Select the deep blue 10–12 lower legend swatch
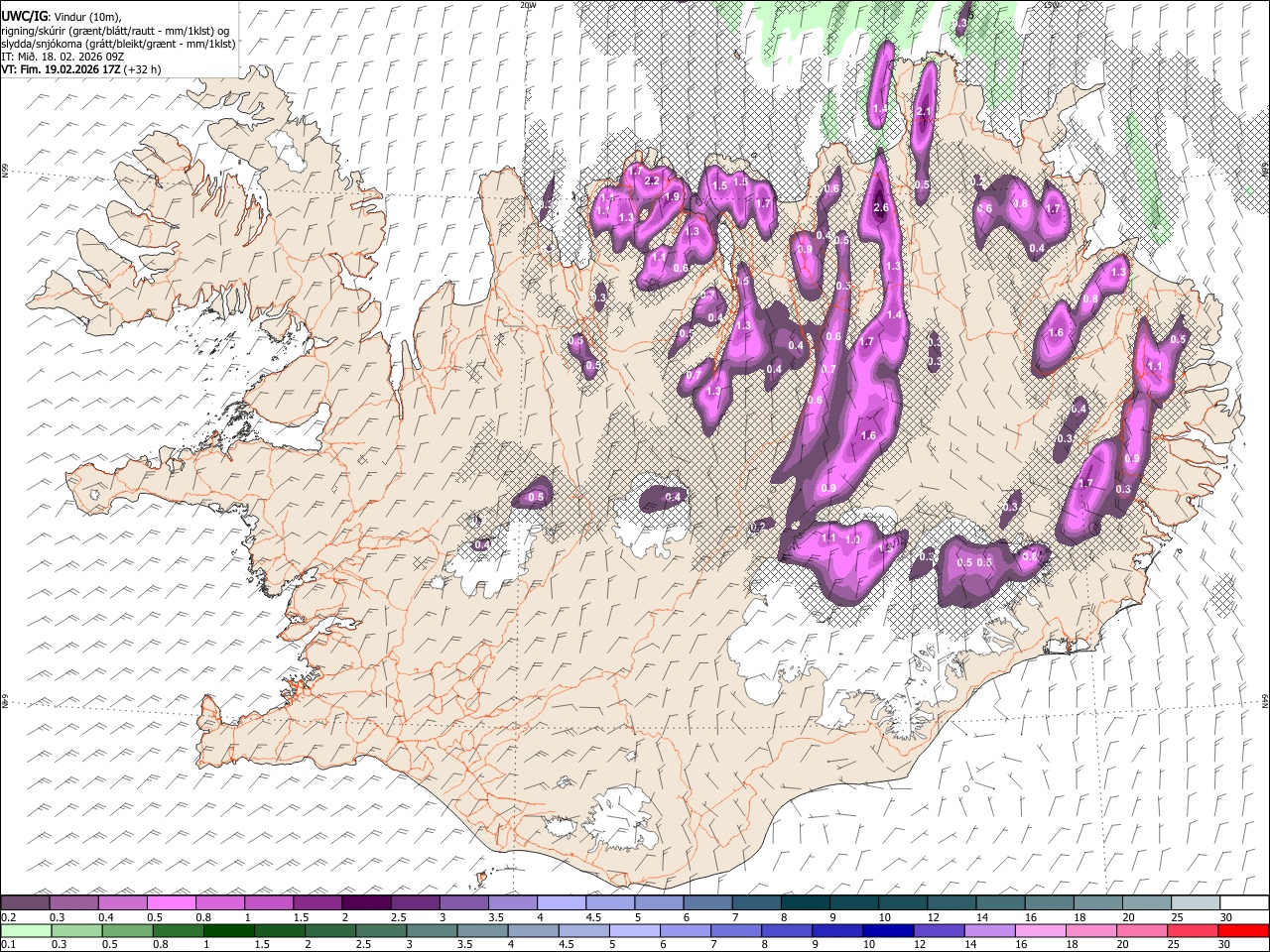 [890, 930]
